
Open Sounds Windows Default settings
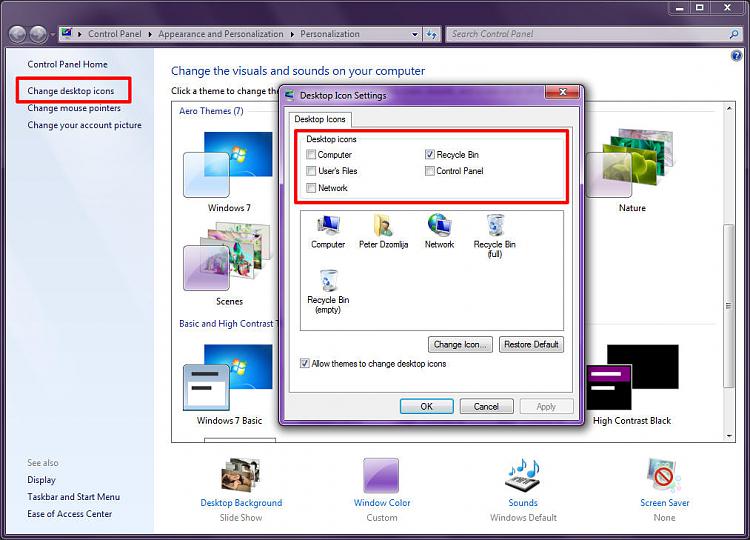(523, 475)
